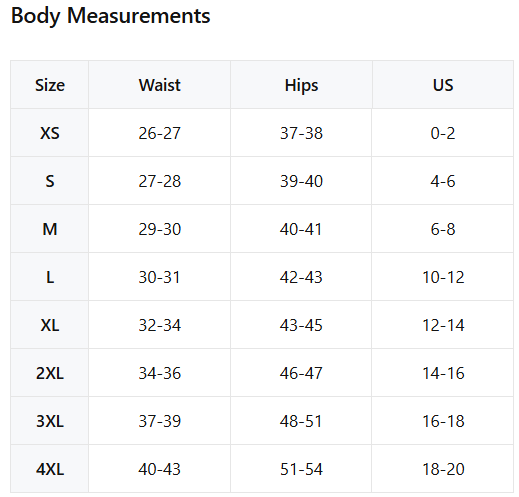Click the 2XL size row label

(50, 373)
